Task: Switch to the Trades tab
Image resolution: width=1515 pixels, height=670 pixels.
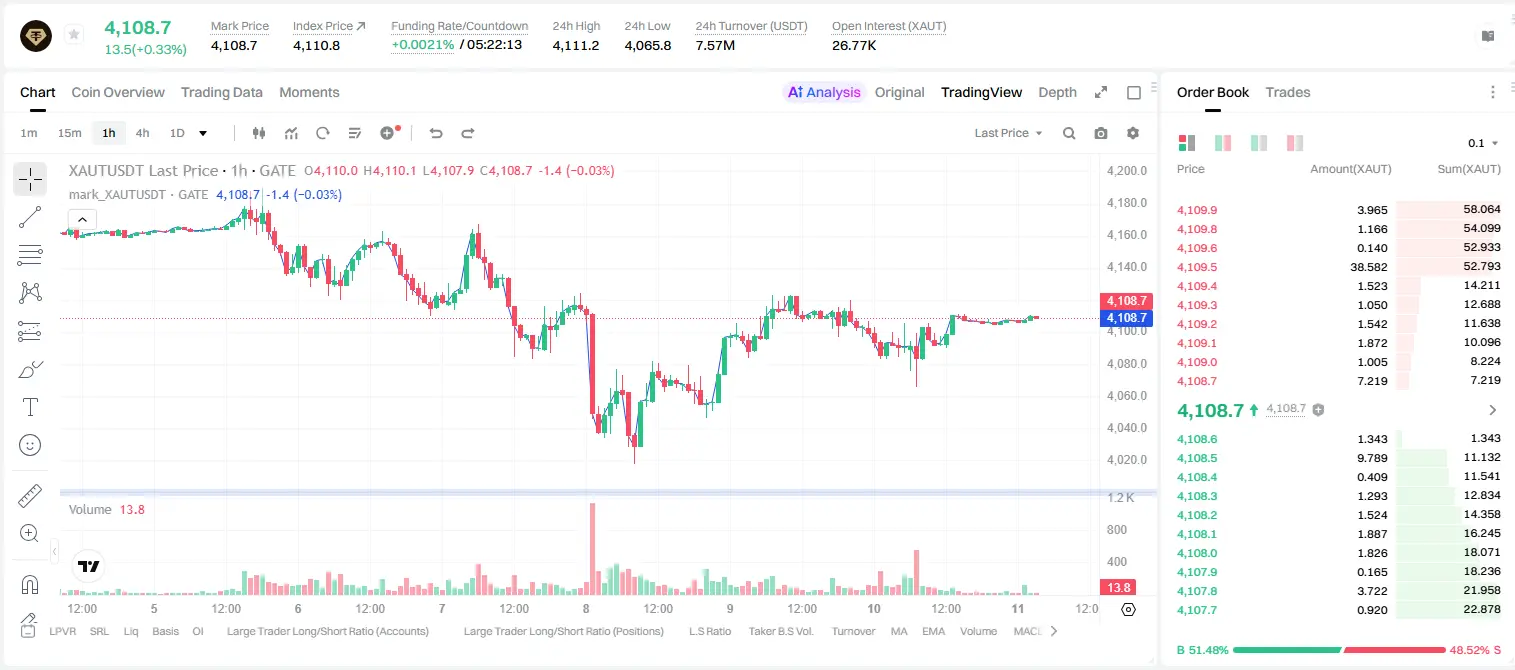Action: (1288, 92)
